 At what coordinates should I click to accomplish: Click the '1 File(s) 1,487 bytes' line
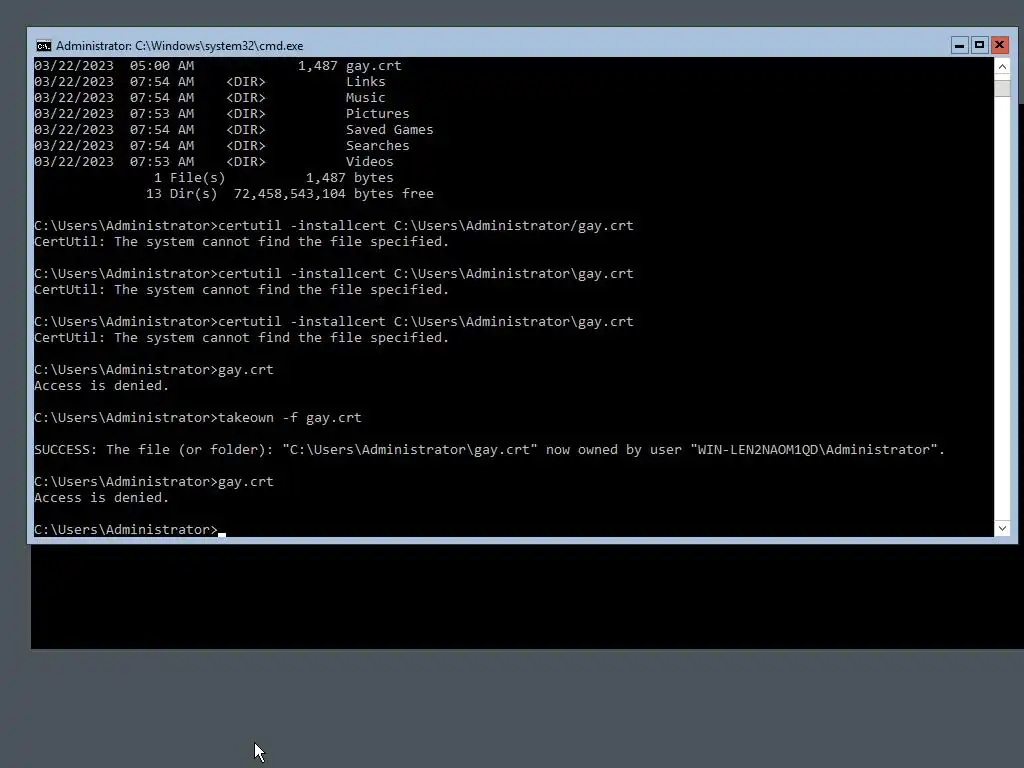pyautogui.click(x=274, y=178)
